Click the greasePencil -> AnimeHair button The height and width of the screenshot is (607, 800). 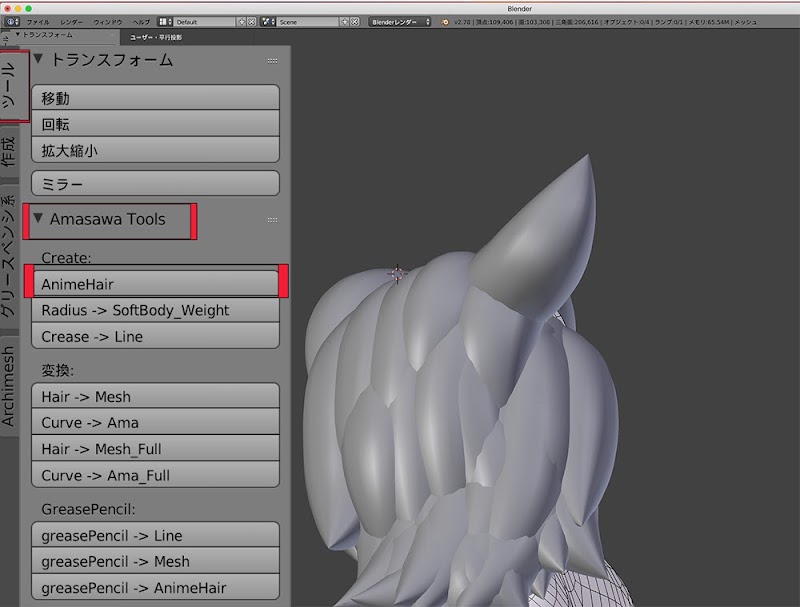[x=156, y=587]
